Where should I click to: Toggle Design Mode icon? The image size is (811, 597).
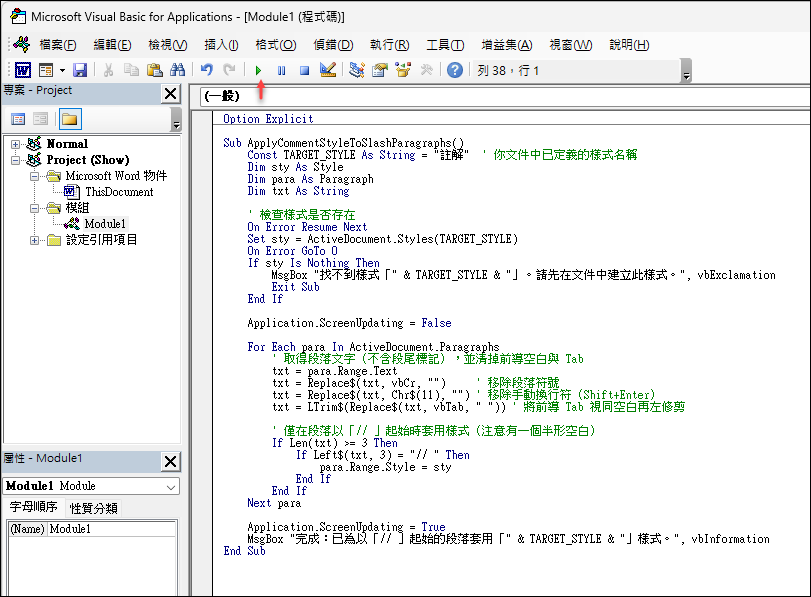tap(328, 70)
